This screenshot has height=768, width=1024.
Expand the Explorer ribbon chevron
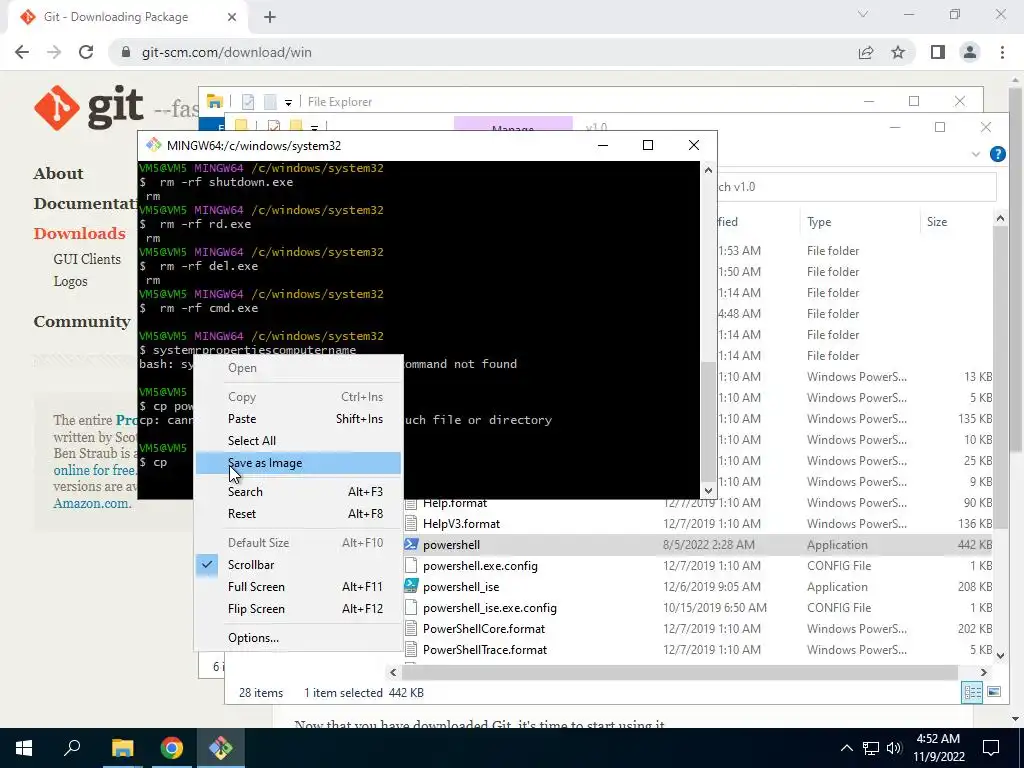(x=976, y=154)
